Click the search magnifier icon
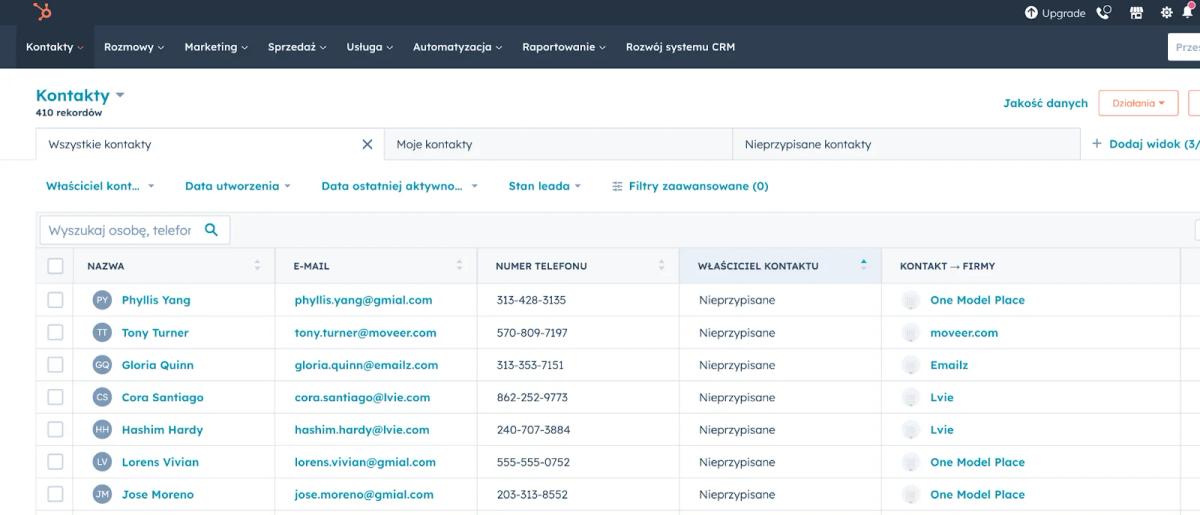Image resolution: width=1200 pixels, height=515 pixels. pos(211,230)
